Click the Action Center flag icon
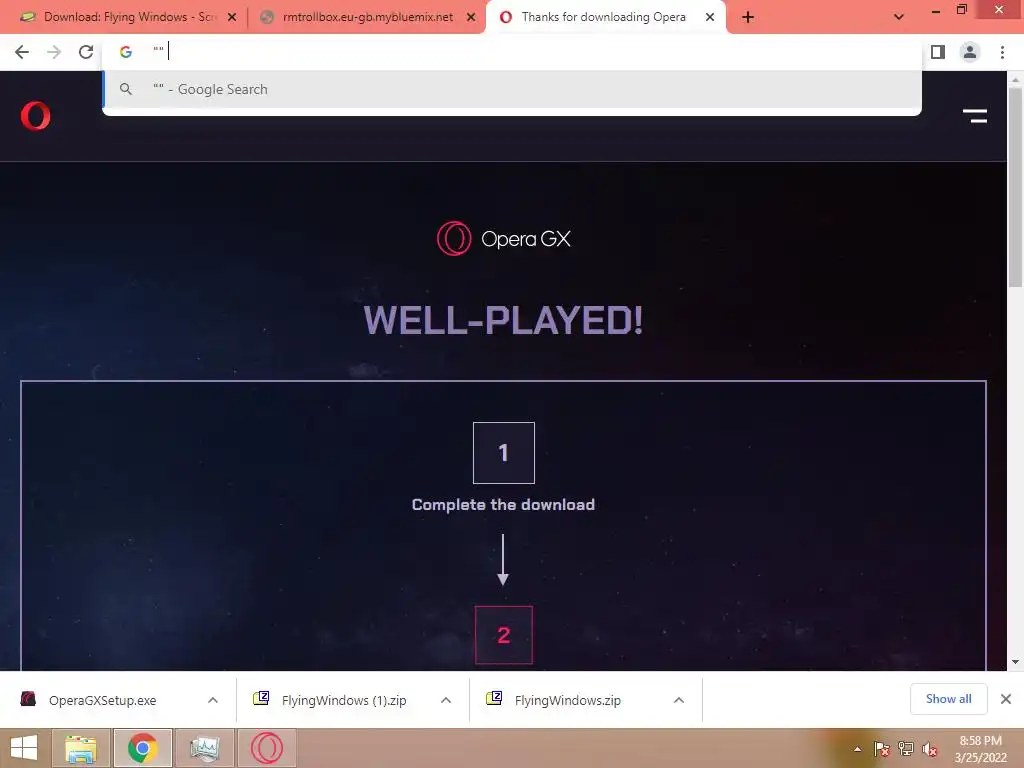The width and height of the screenshot is (1024, 768). click(x=881, y=749)
